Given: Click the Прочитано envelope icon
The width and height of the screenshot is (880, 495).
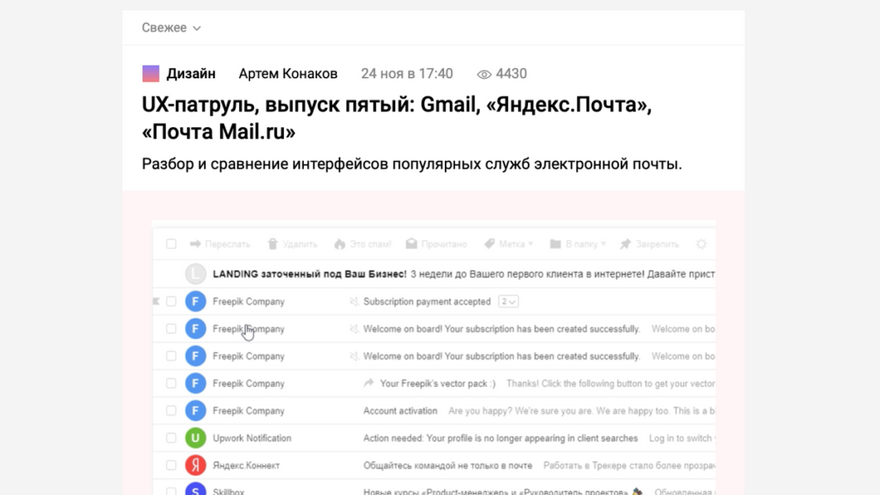Looking at the screenshot, I should click(x=411, y=244).
